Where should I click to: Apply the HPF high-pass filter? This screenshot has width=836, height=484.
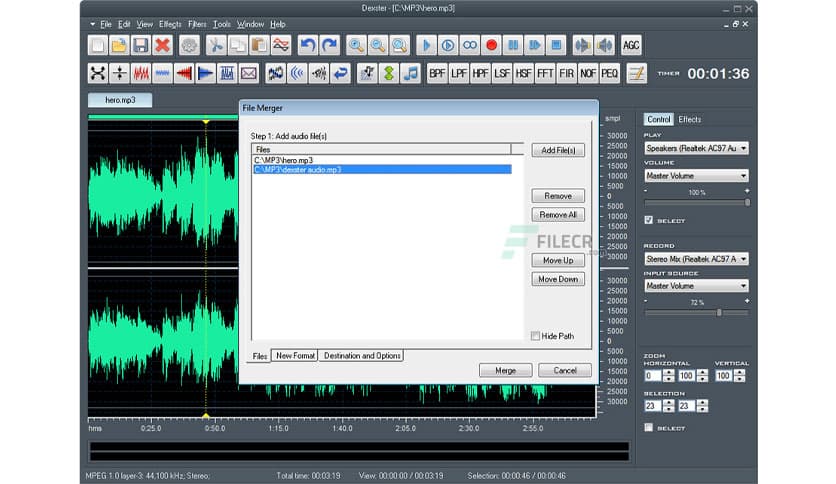pyautogui.click(x=480, y=74)
